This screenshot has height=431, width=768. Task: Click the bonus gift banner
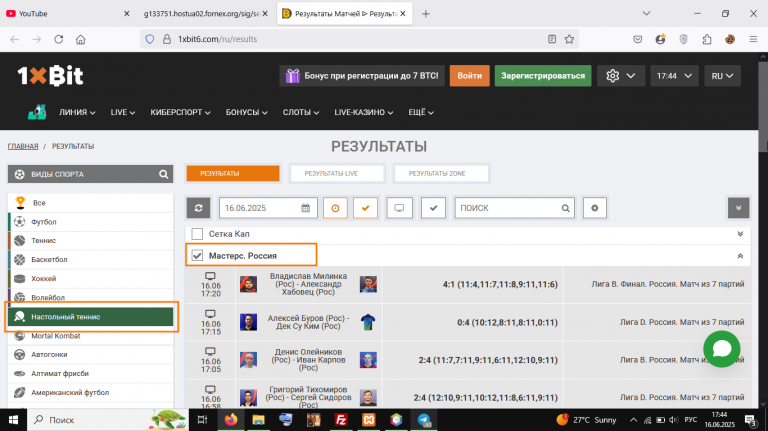[x=362, y=76]
